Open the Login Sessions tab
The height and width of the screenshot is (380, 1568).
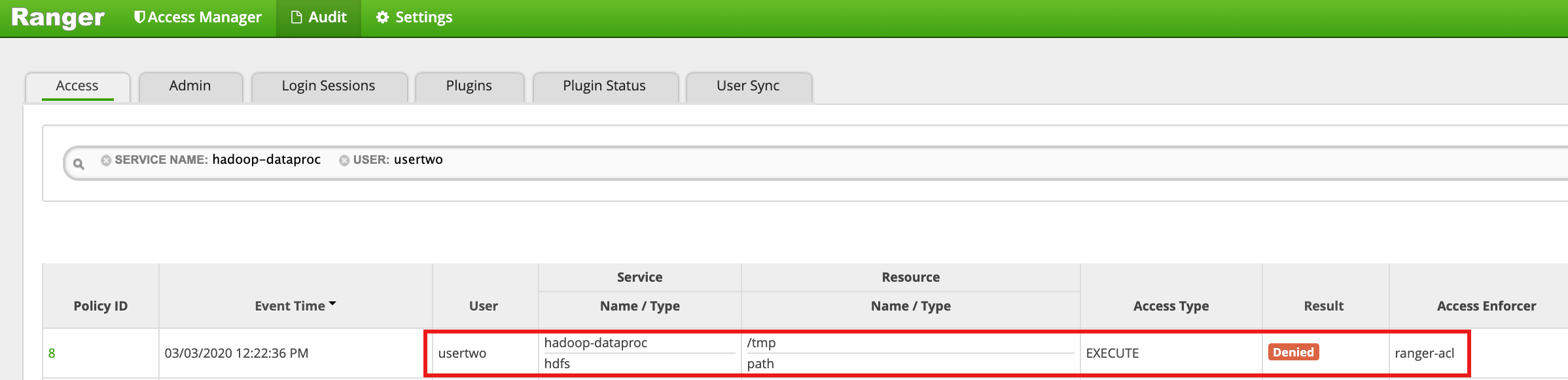tap(328, 86)
